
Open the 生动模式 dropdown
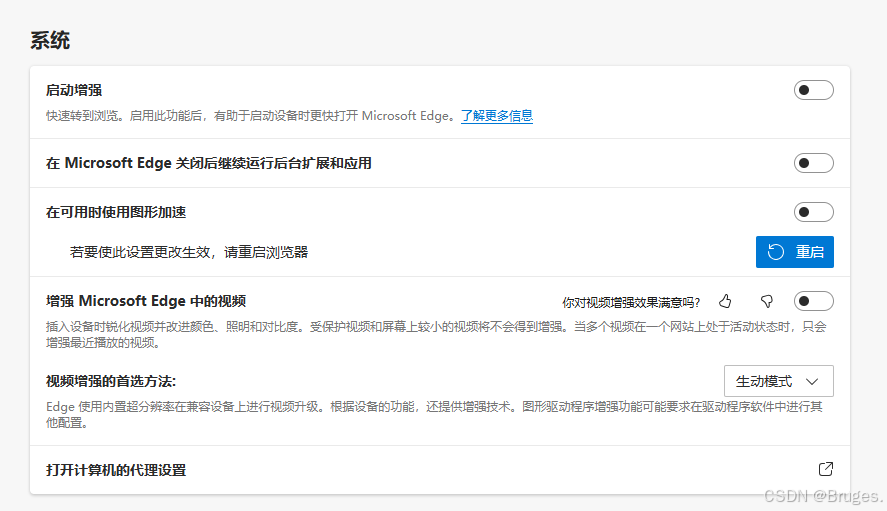pyautogui.click(x=778, y=381)
